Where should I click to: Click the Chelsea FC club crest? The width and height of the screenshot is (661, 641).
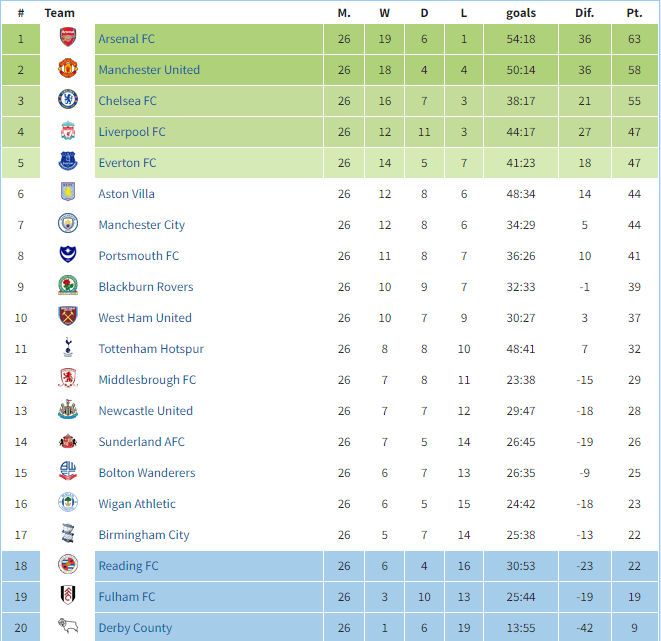68,101
